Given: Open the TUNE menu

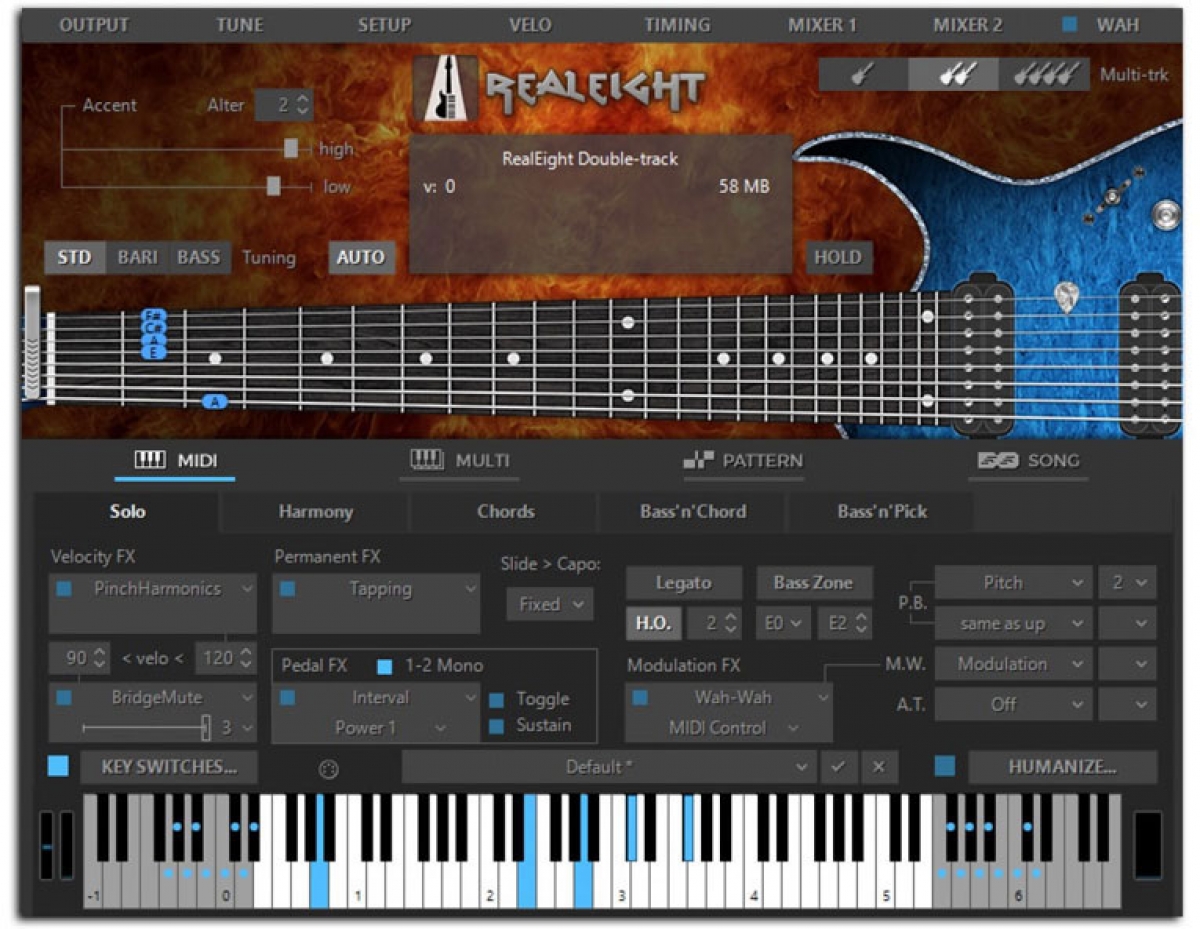Looking at the screenshot, I should (x=240, y=25).
